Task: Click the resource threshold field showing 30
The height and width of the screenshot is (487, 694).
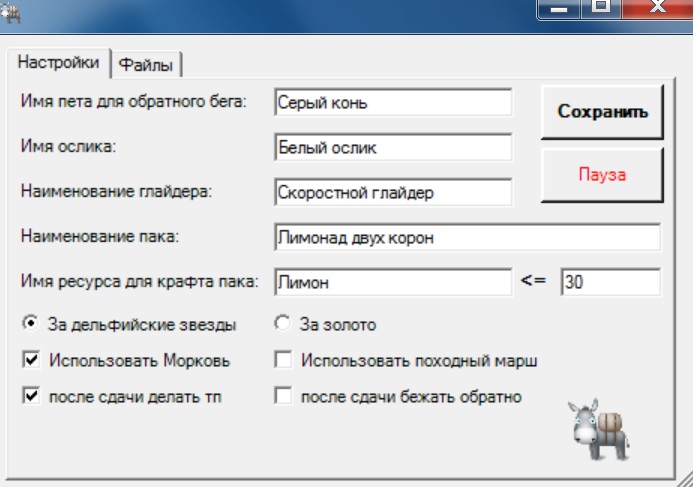Action: (x=609, y=283)
